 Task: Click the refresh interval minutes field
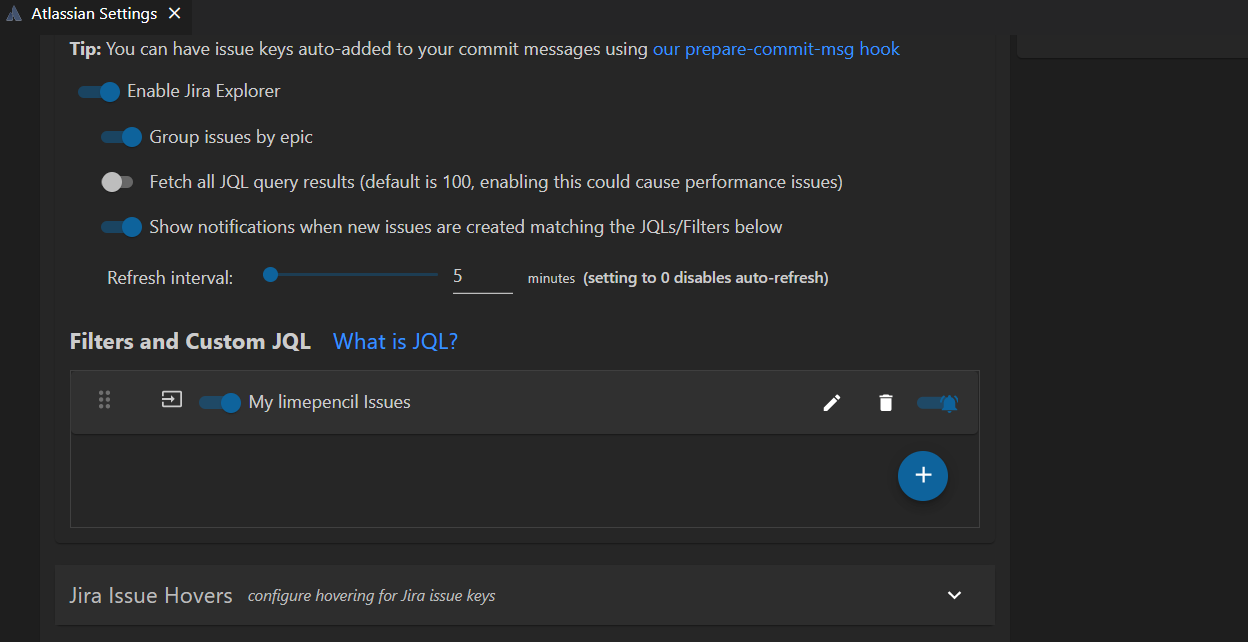pyautogui.click(x=483, y=276)
